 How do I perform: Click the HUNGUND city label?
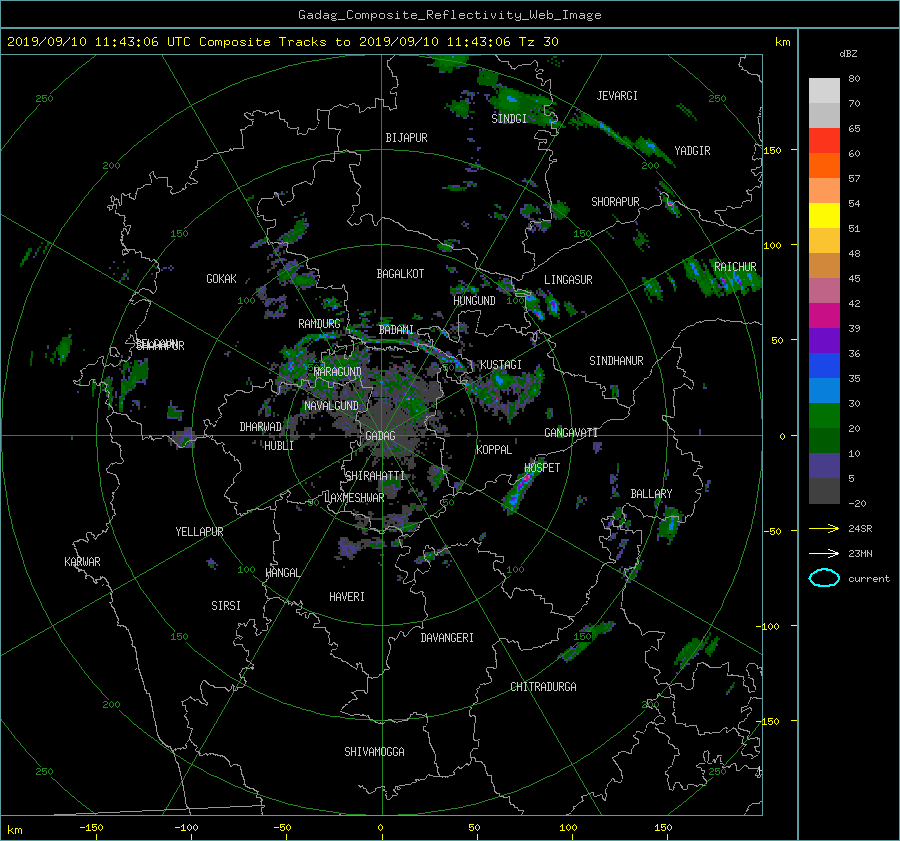(474, 301)
